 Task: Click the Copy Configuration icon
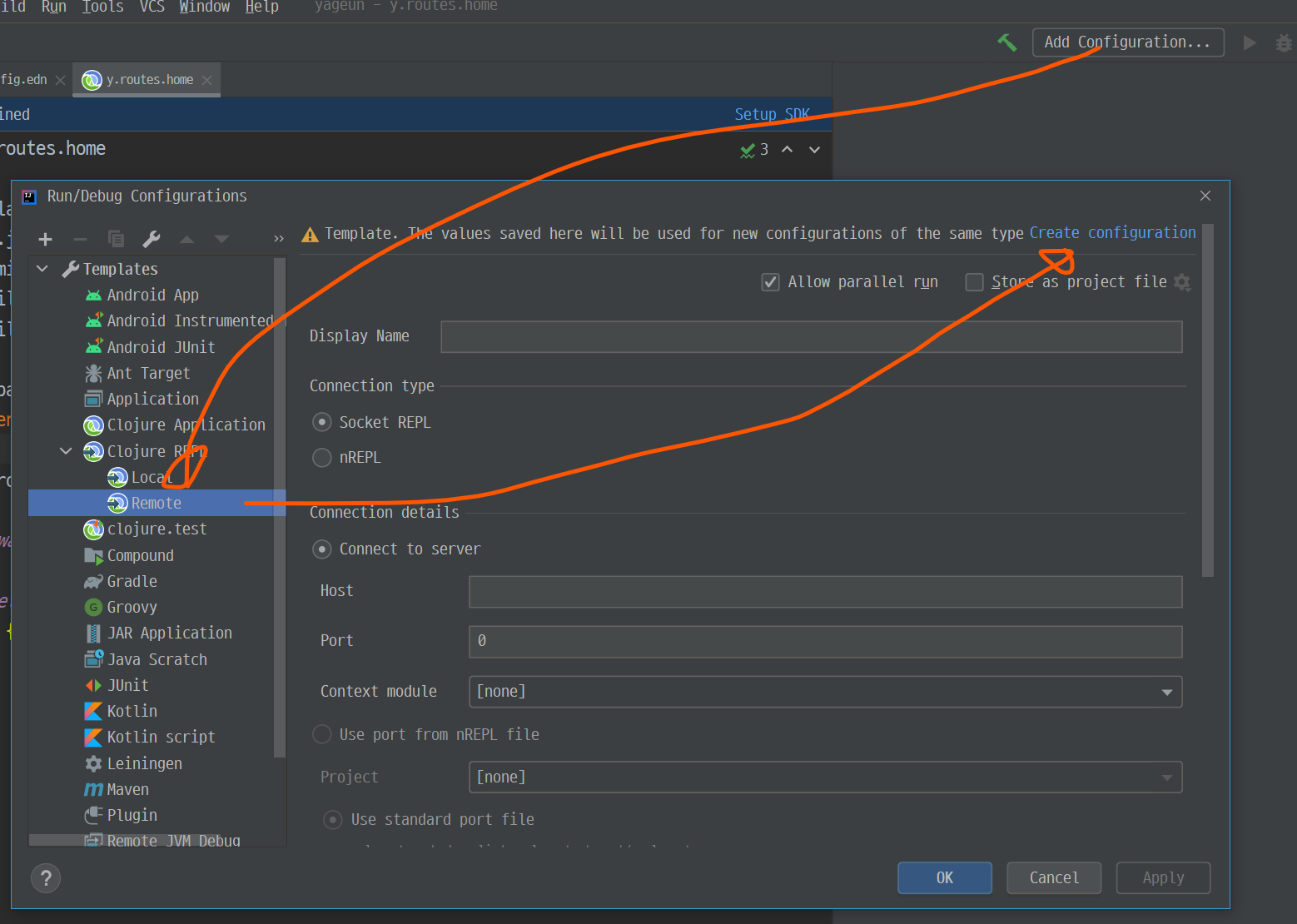point(116,240)
